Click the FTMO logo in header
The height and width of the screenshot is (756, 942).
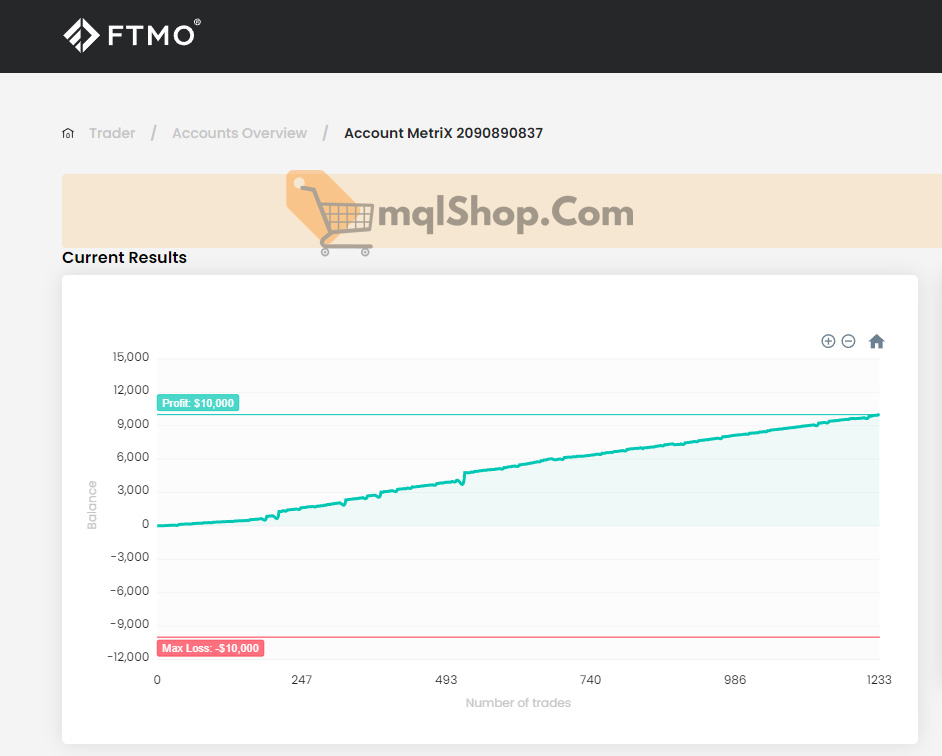coord(131,35)
